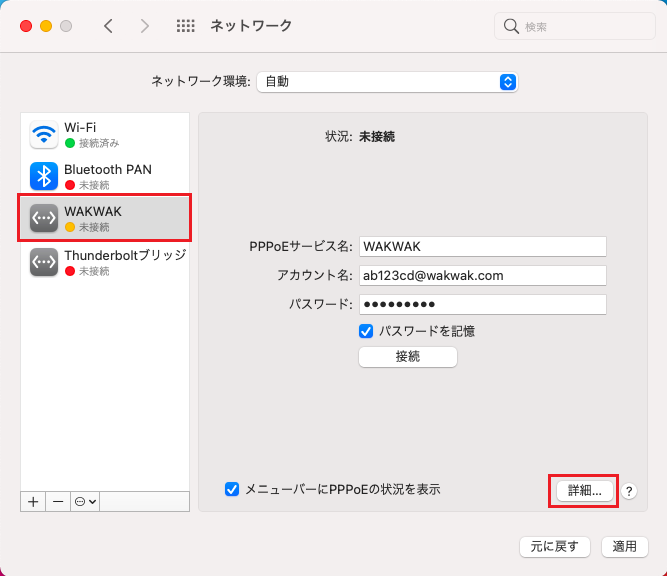Image resolution: width=667 pixels, height=576 pixels.
Task: Go back with the left chevron arrow
Action: [x=108, y=26]
